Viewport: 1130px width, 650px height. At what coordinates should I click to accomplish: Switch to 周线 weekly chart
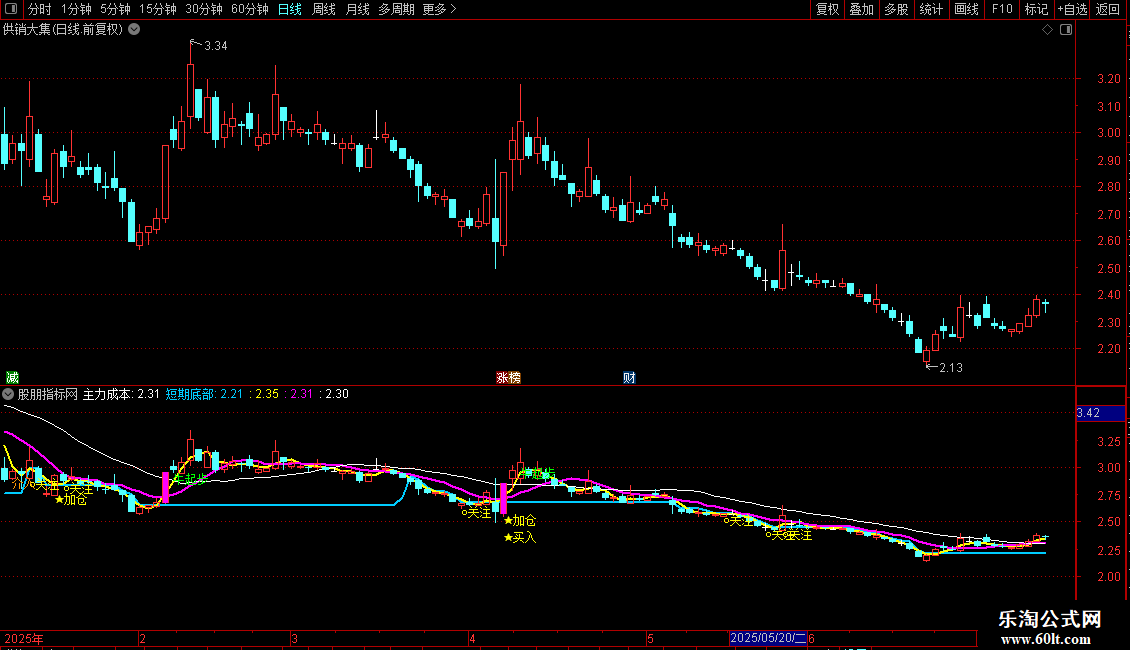[x=324, y=9]
